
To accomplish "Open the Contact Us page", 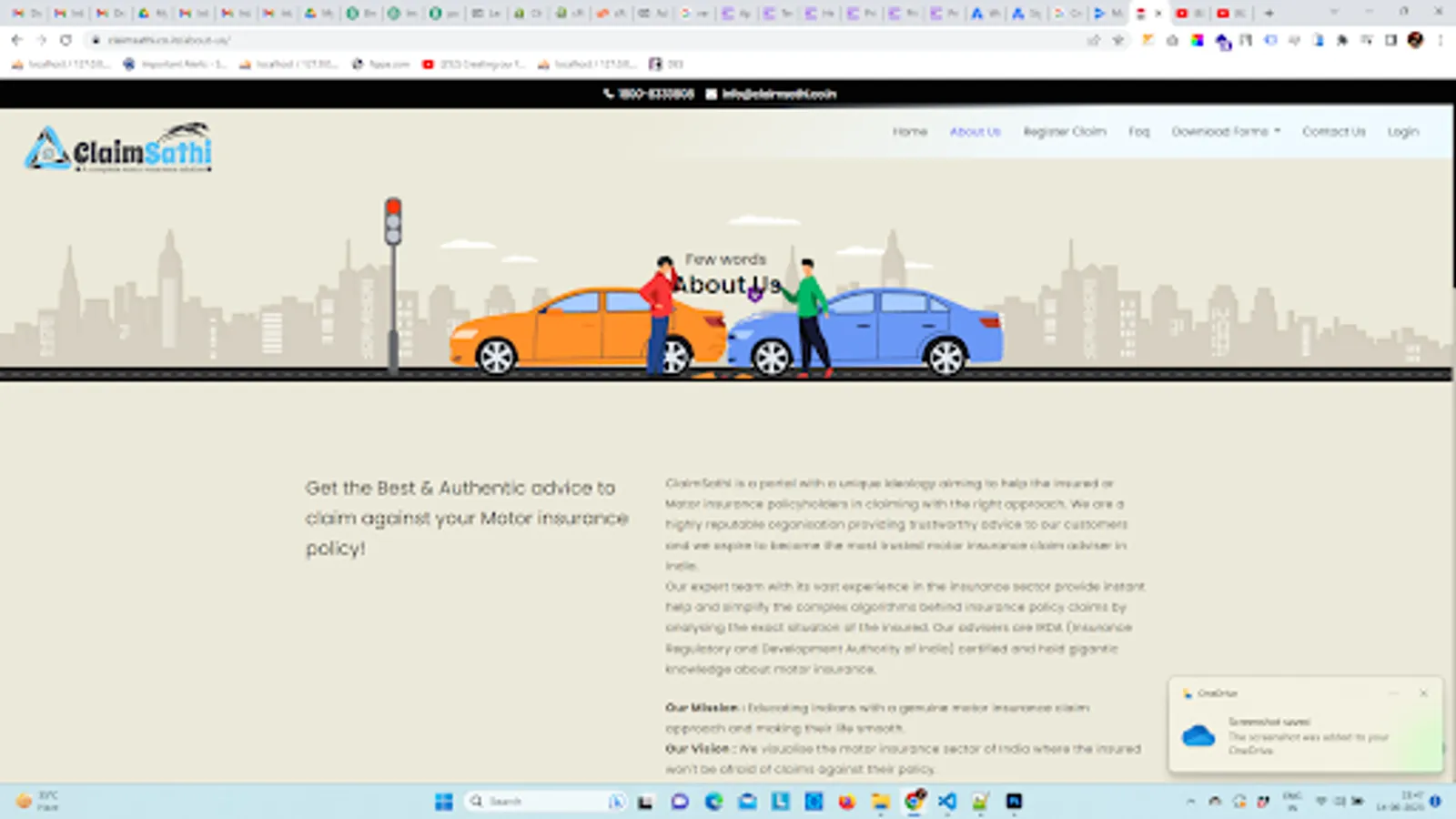I will coord(1333,132).
